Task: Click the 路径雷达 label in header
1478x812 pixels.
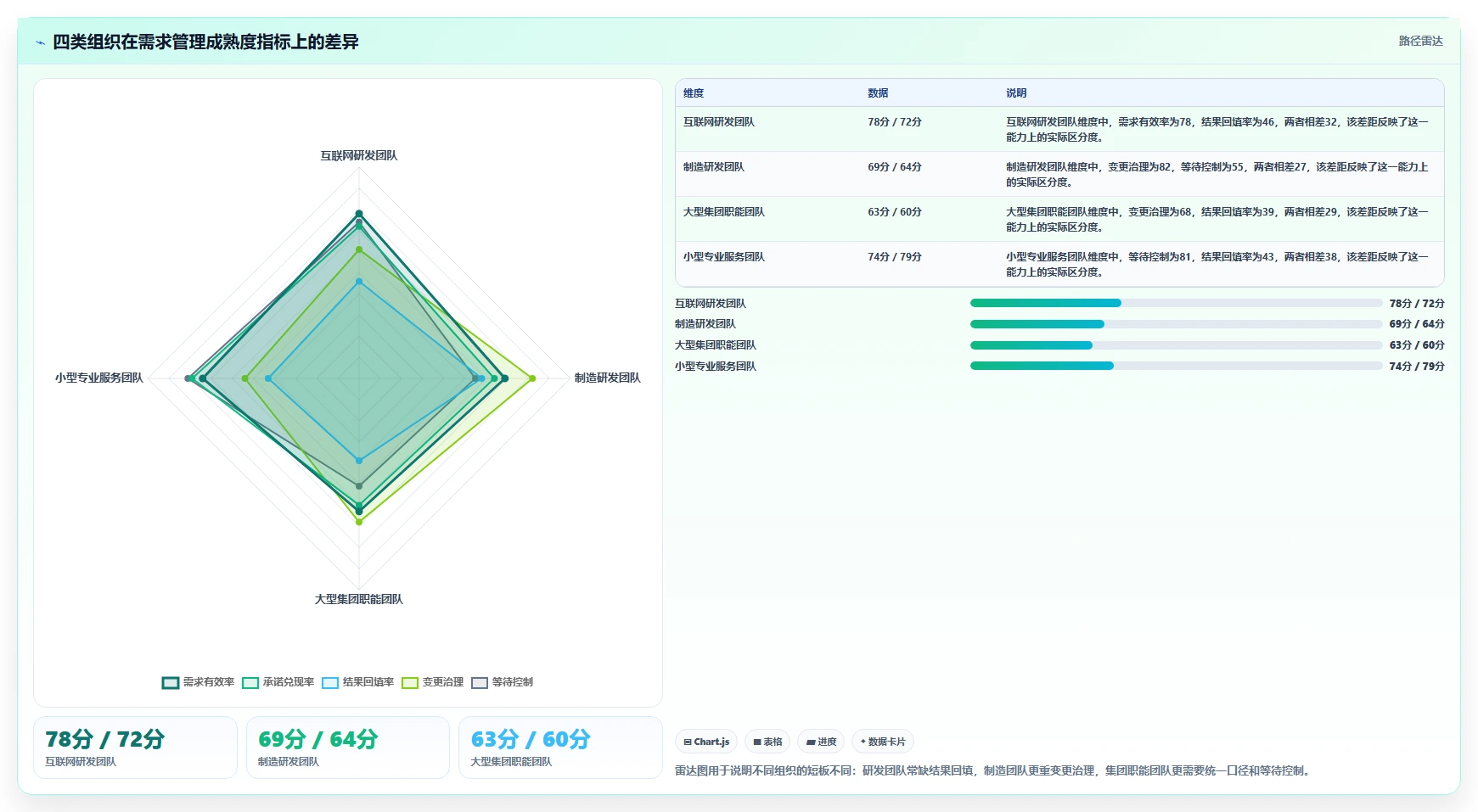Action: pos(1420,41)
